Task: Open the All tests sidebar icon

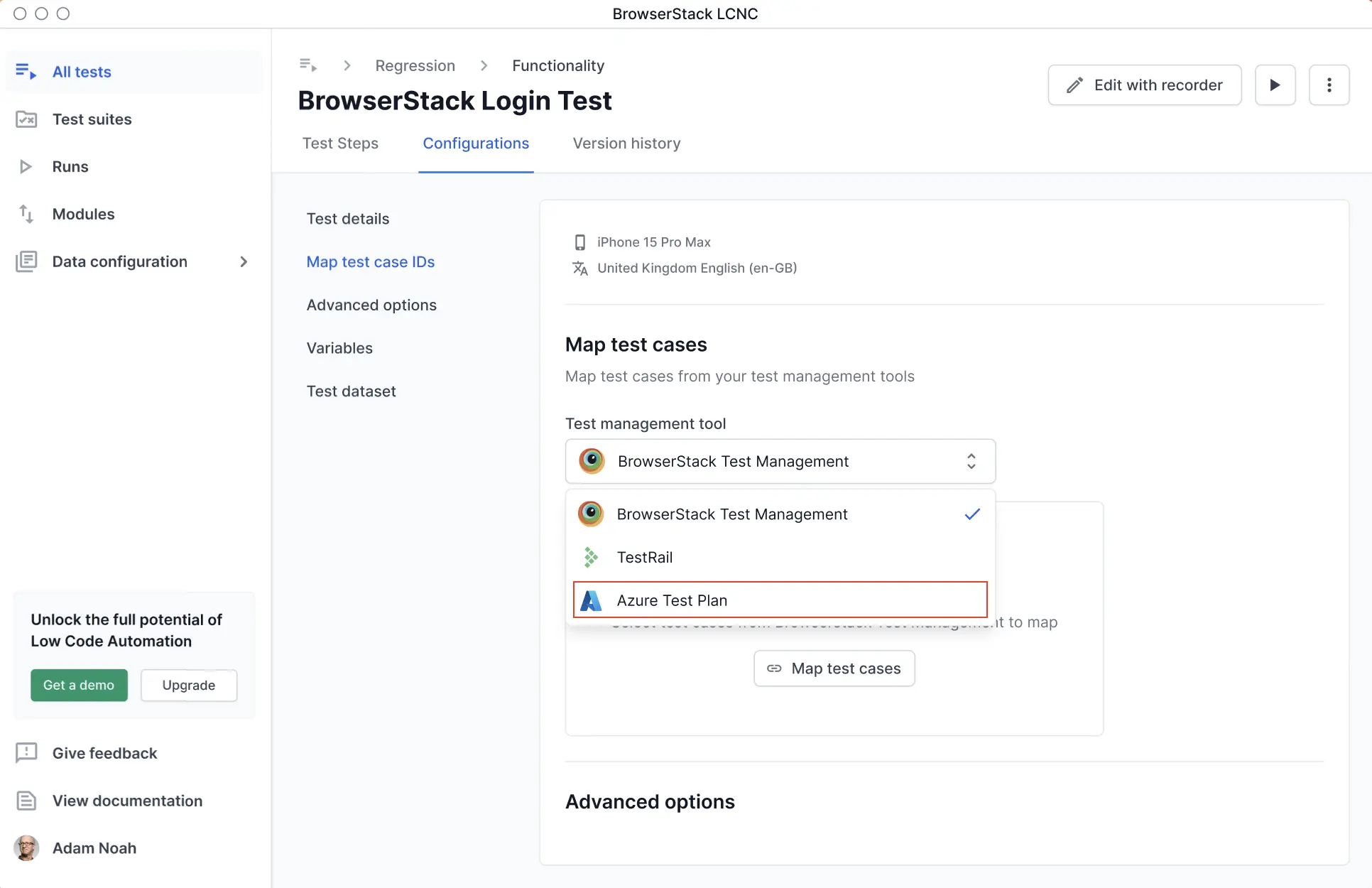Action: point(26,72)
